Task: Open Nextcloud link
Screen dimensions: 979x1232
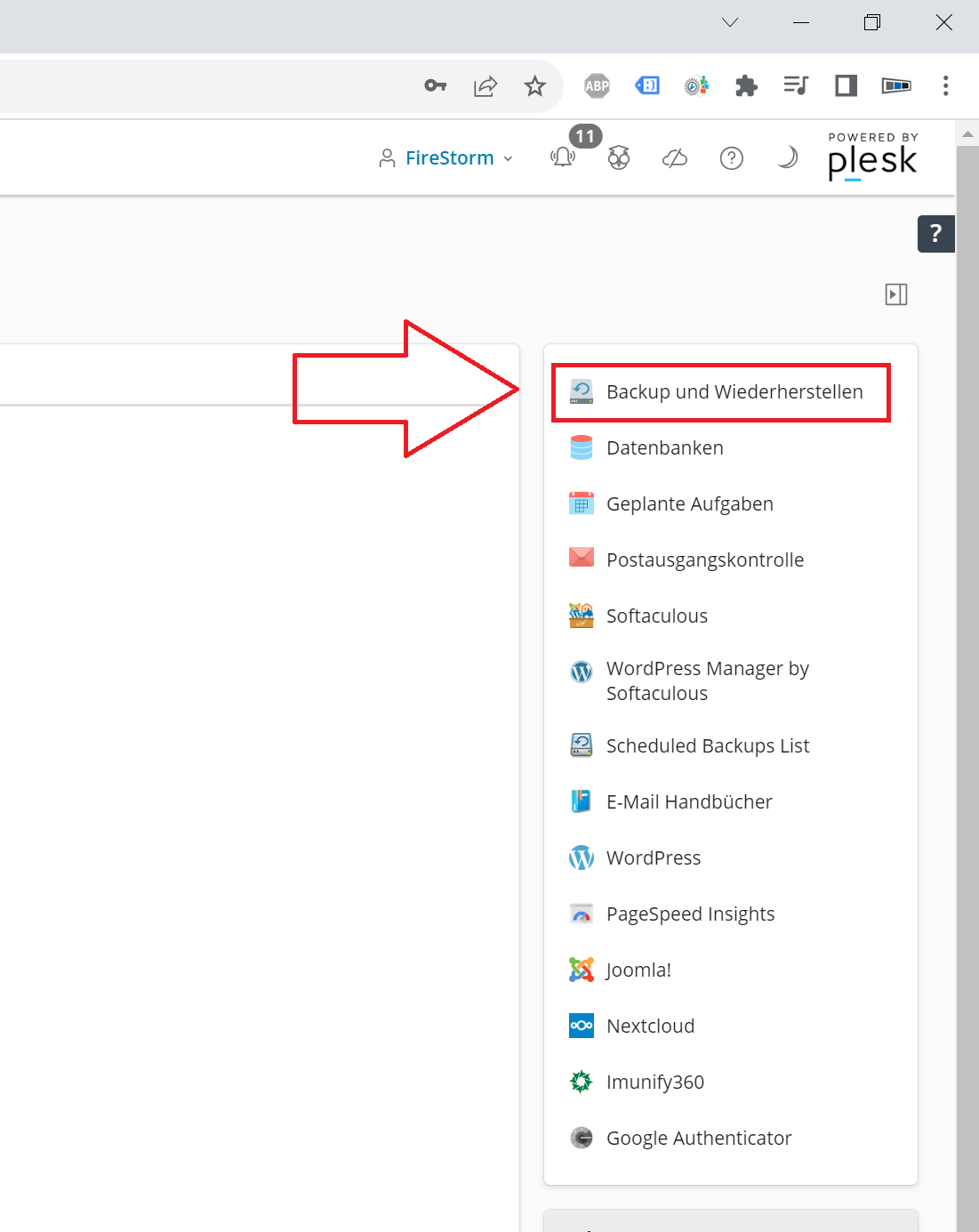Action: [x=651, y=1027]
